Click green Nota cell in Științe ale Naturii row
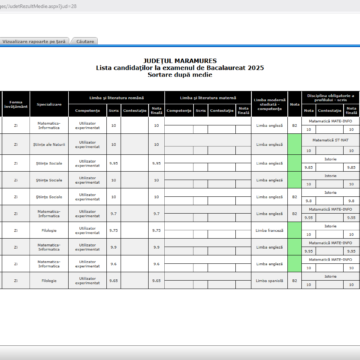Viewport: 360px width, 360px height. pyautogui.click(x=294, y=144)
